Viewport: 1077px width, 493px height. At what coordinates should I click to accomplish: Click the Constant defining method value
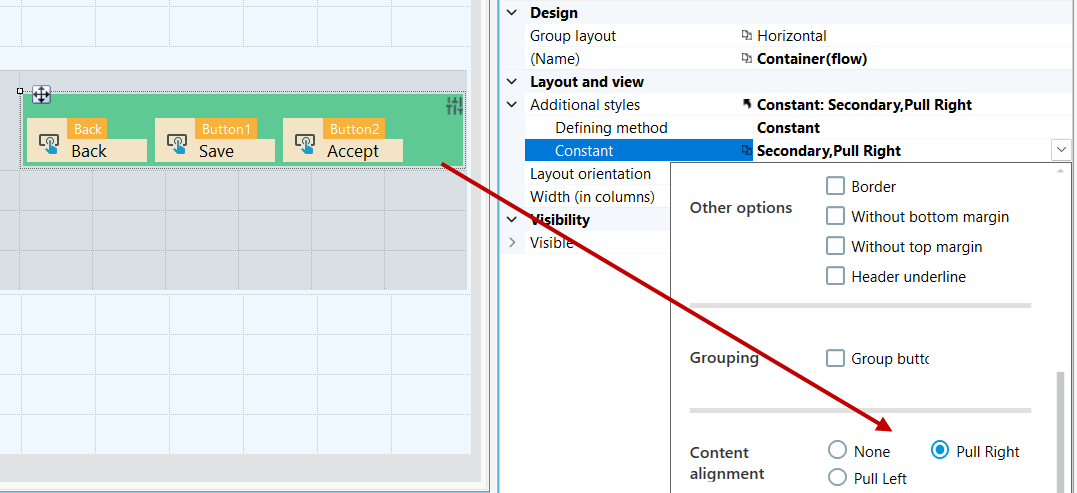point(788,128)
